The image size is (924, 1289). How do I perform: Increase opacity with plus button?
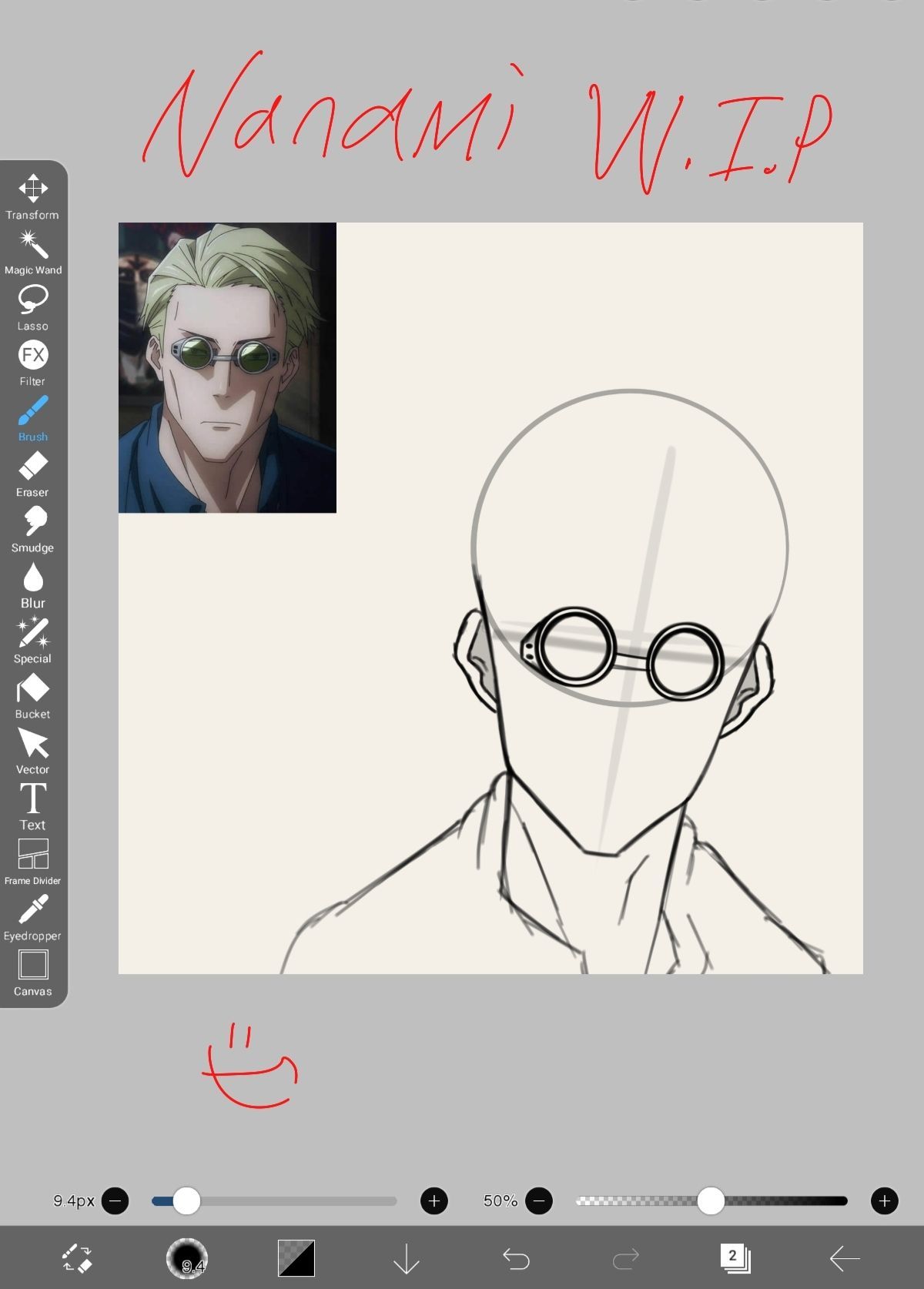tap(885, 1200)
